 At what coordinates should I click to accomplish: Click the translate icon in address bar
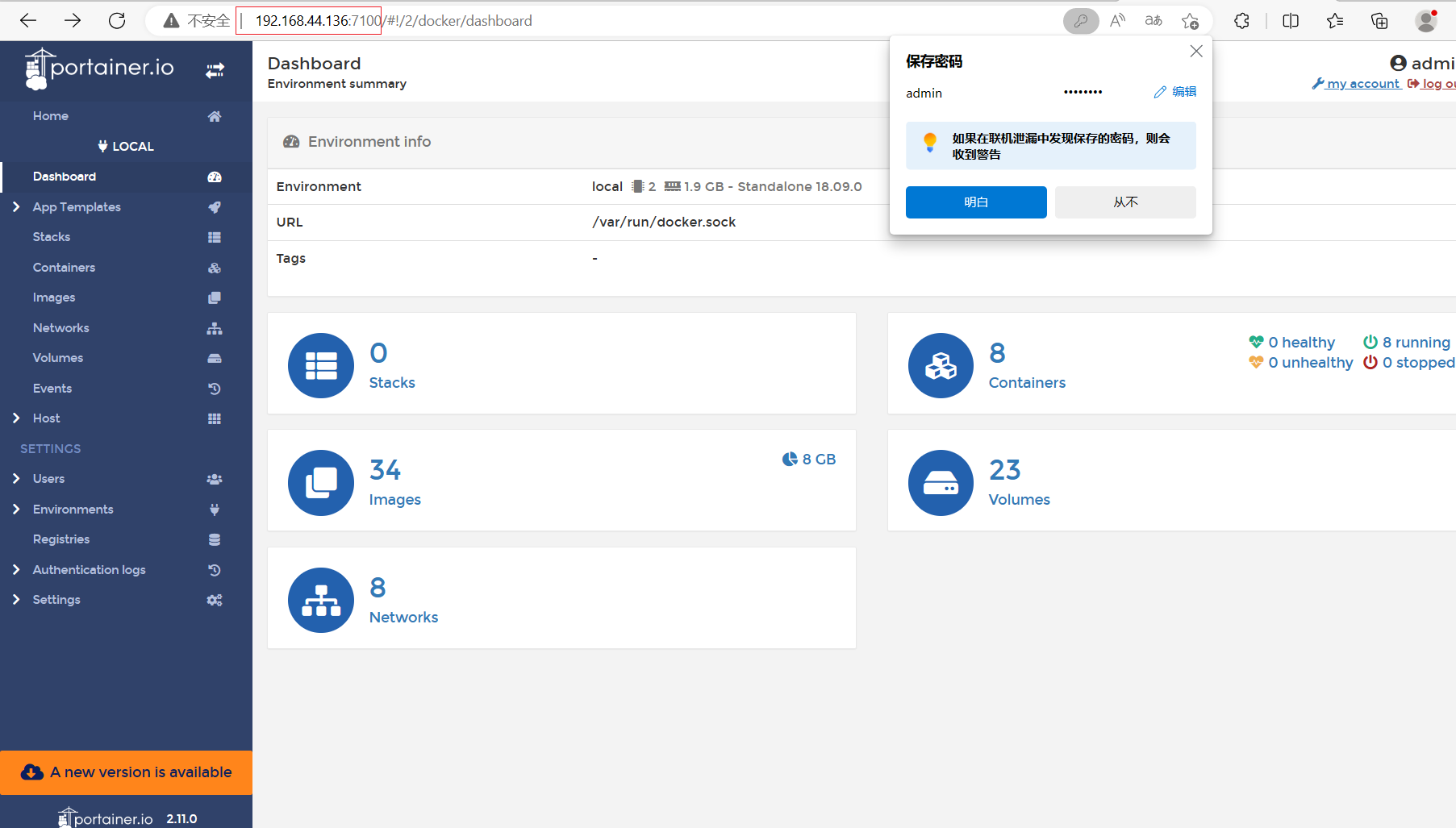[1154, 21]
